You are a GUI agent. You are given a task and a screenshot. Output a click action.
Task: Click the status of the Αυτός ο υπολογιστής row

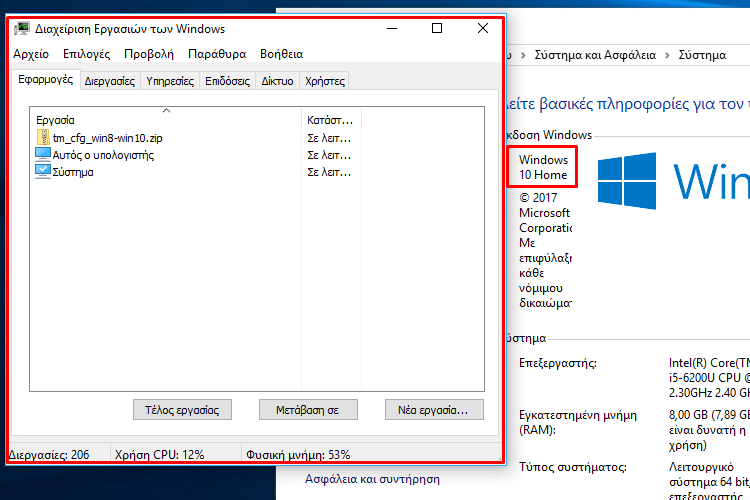pyautogui.click(x=329, y=155)
